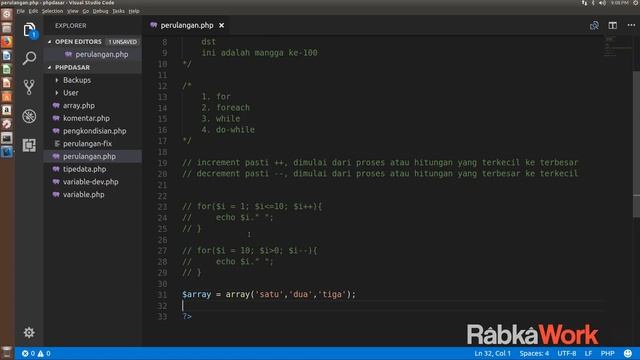Click the 'foreach' comment text on line 14
The width and height of the screenshot is (640, 360).
click(233, 108)
